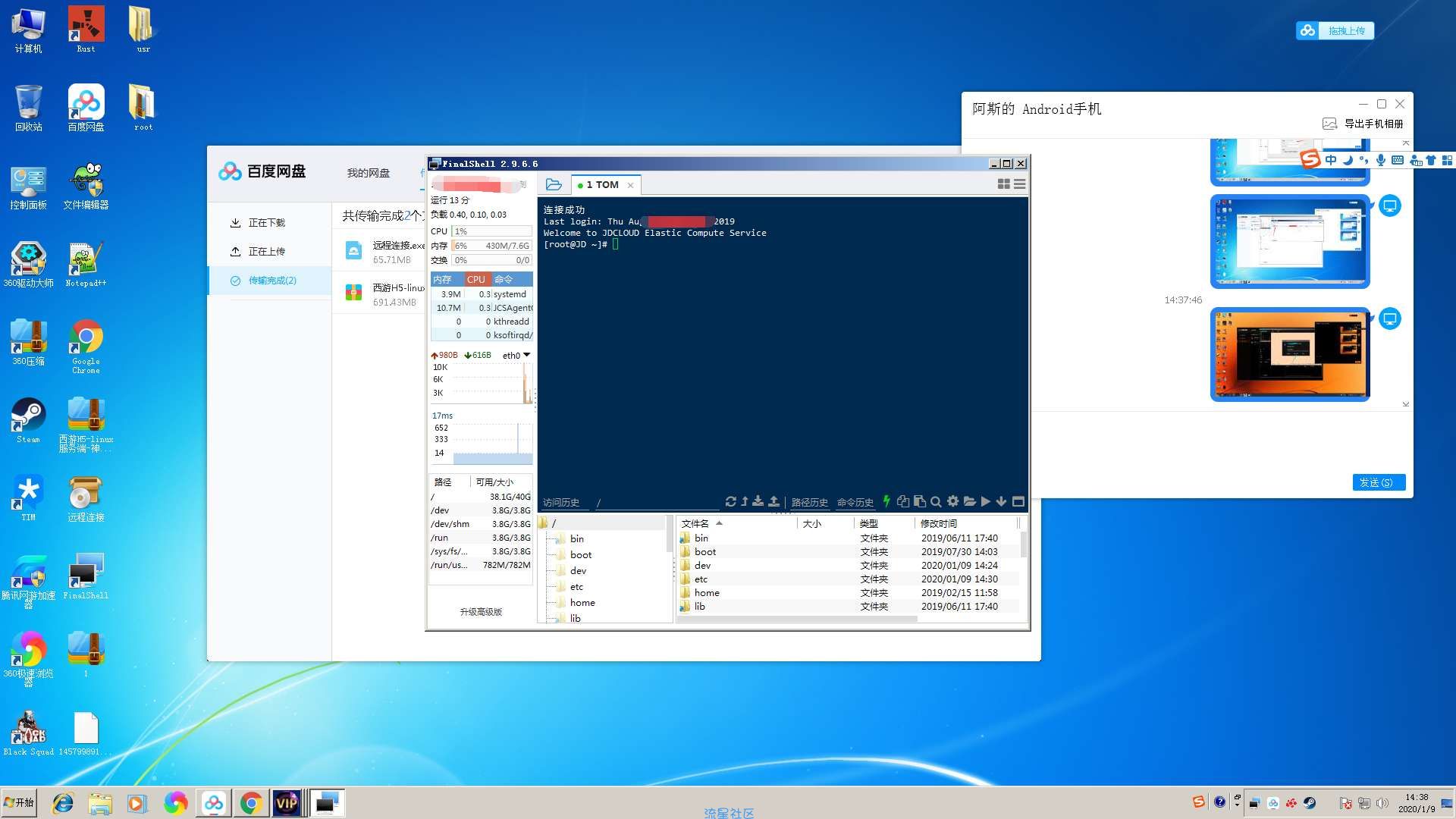Click the search magnifier icon in FinalShell toolbar

(936, 501)
